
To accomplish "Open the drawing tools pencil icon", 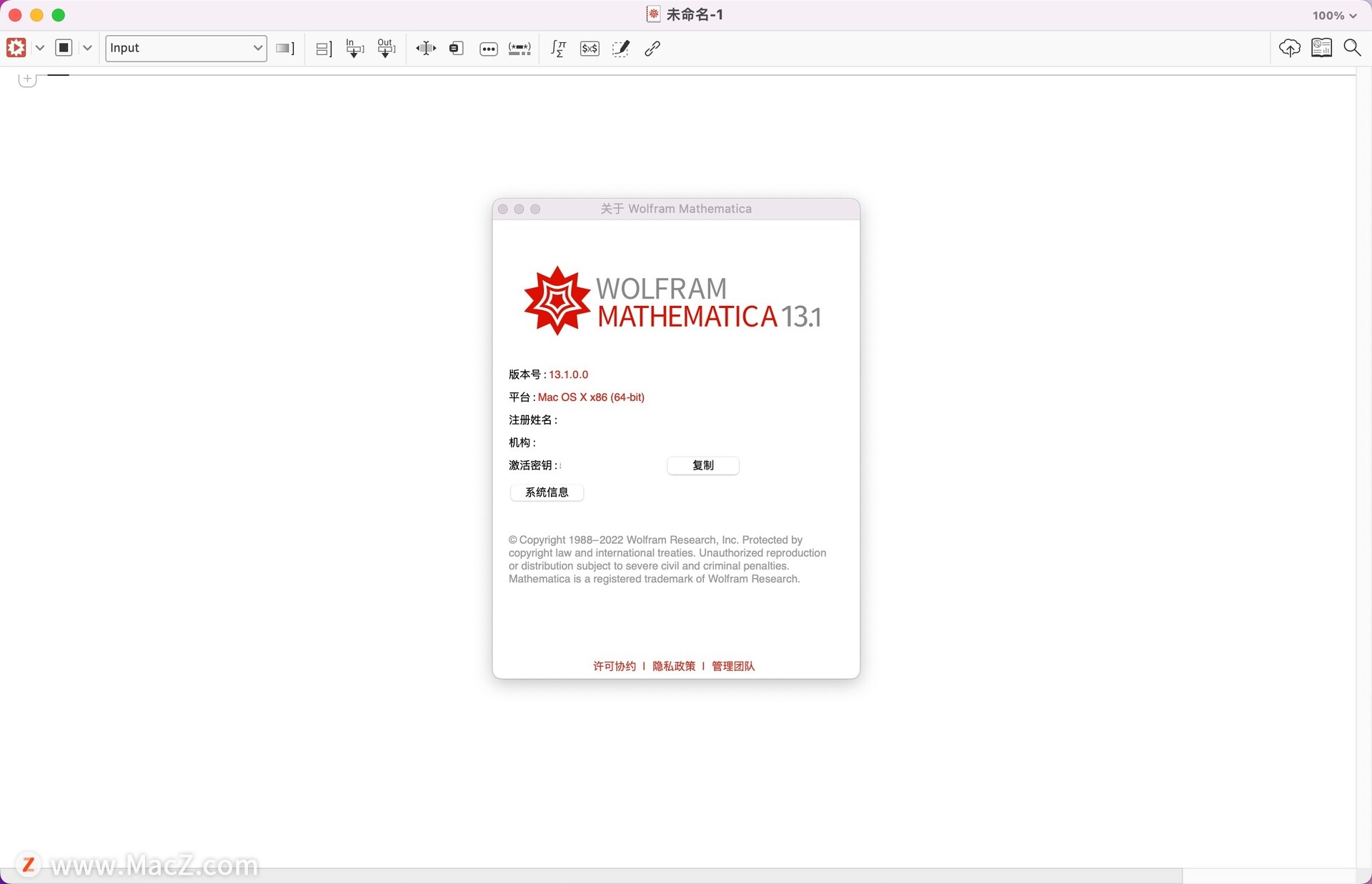I will [x=621, y=48].
